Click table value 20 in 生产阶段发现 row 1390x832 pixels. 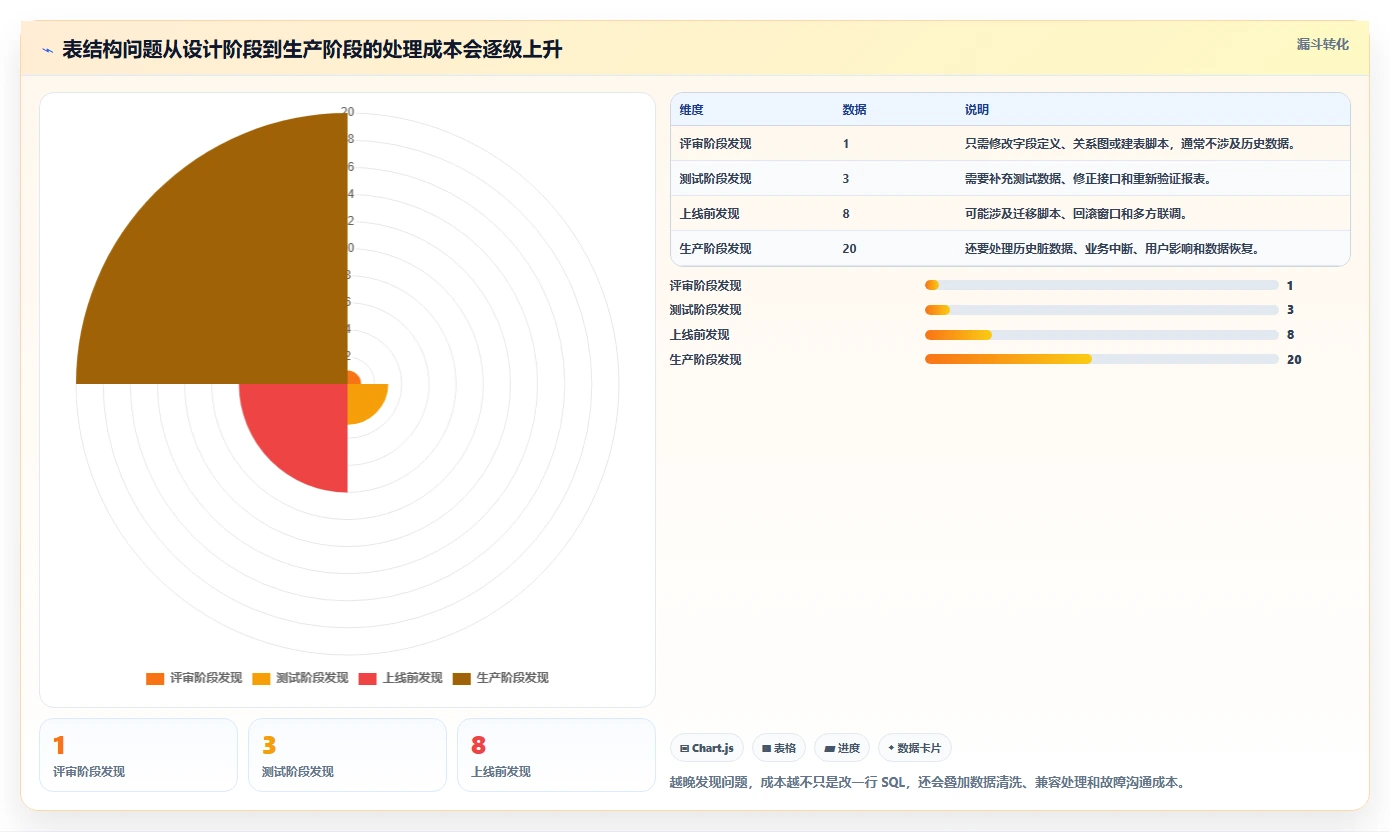click(x=850, y=249)
